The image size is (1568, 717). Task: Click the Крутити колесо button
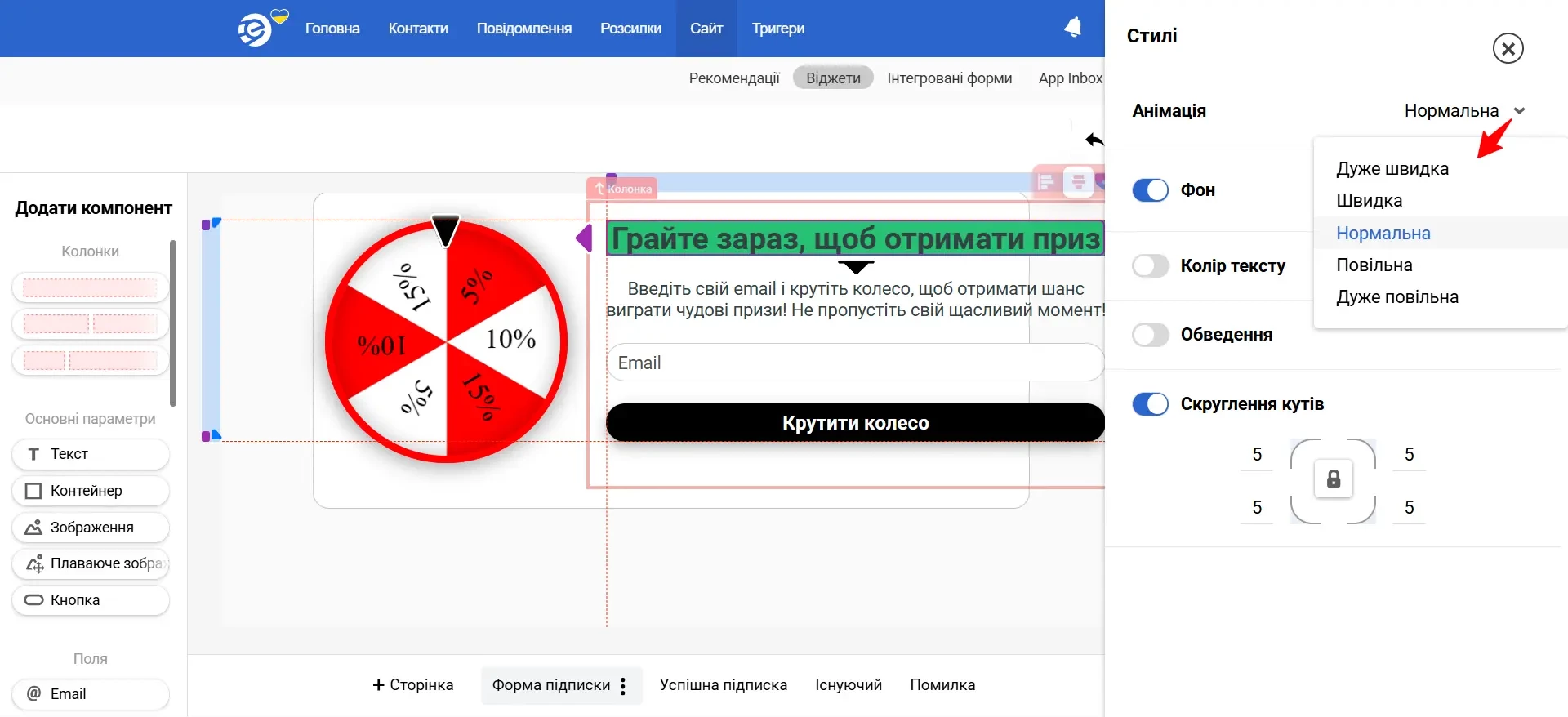[854, 423]
